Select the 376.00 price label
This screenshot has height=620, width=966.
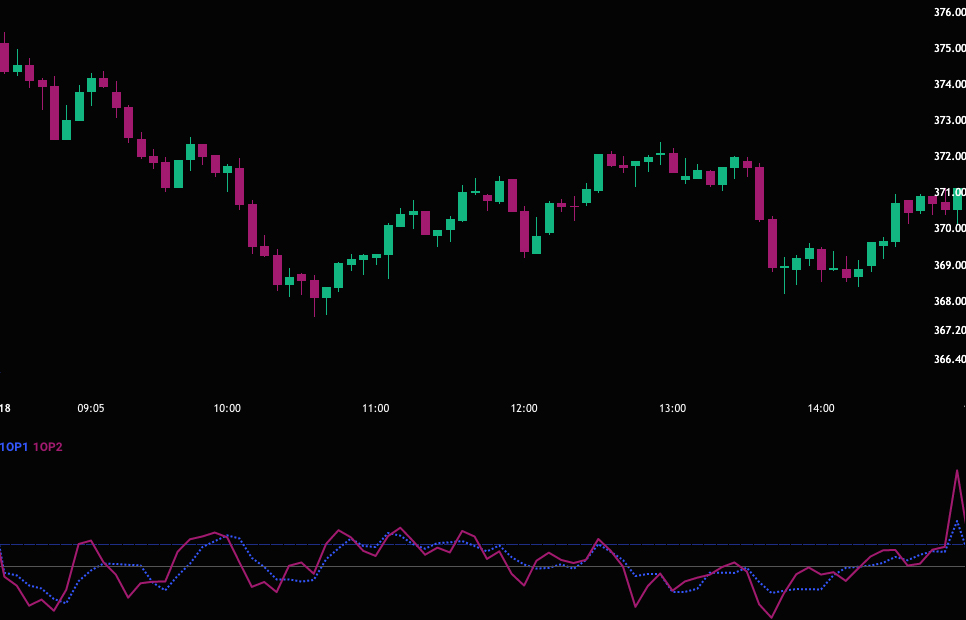click(x=949, y=12)
